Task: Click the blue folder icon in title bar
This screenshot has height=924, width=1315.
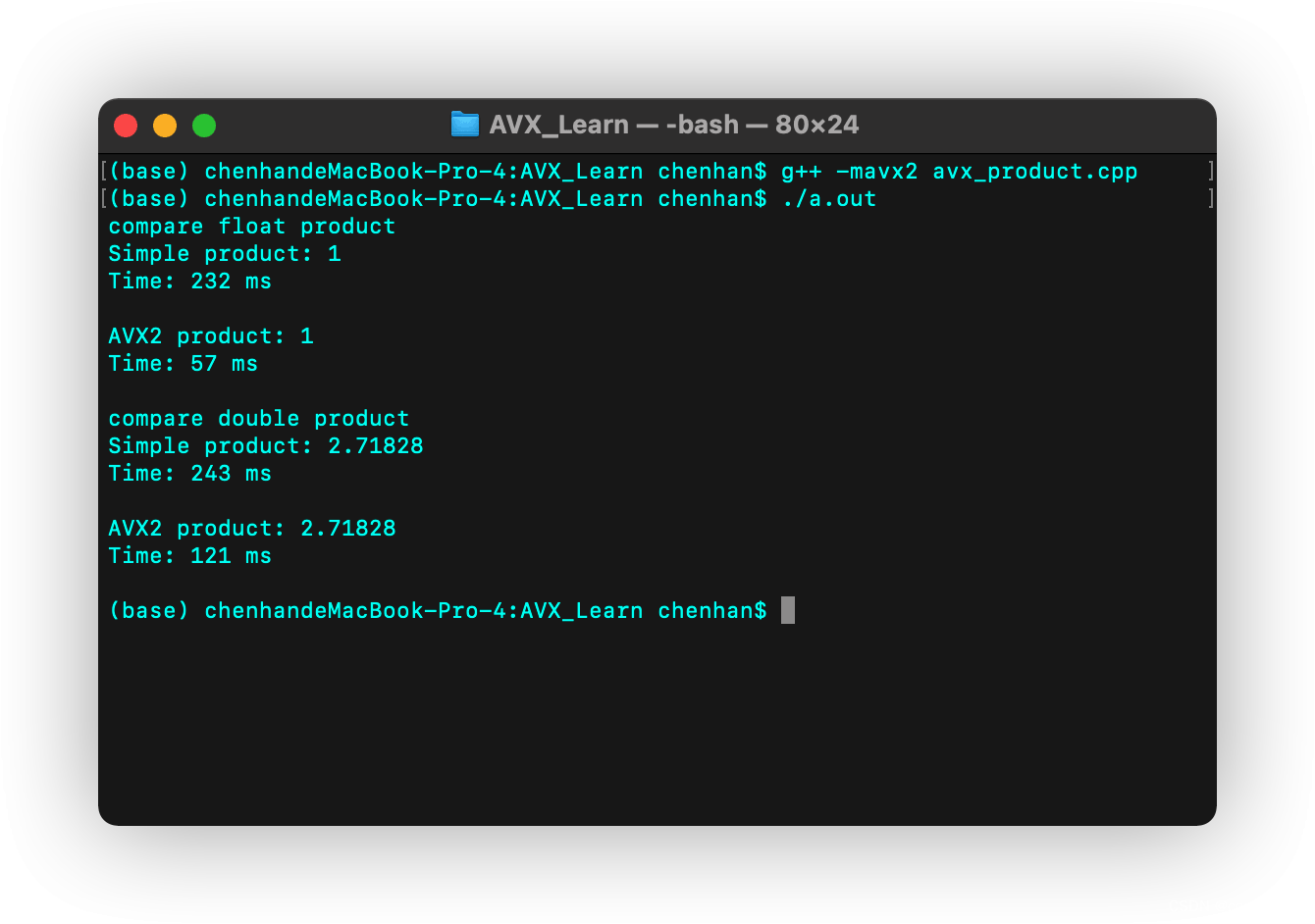Action: click(464, 125)
